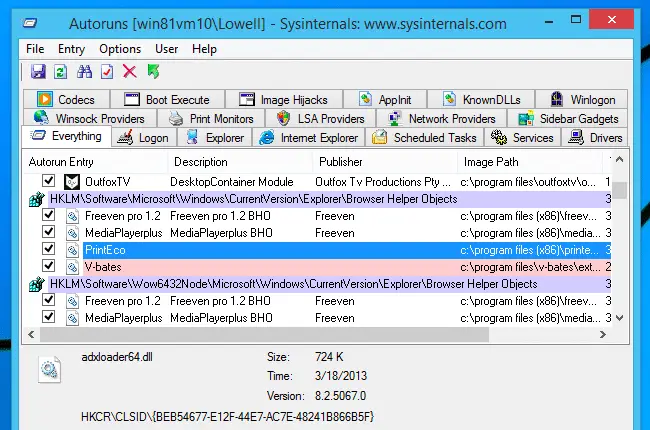Open the Options menu

click(x=120, y=49)
